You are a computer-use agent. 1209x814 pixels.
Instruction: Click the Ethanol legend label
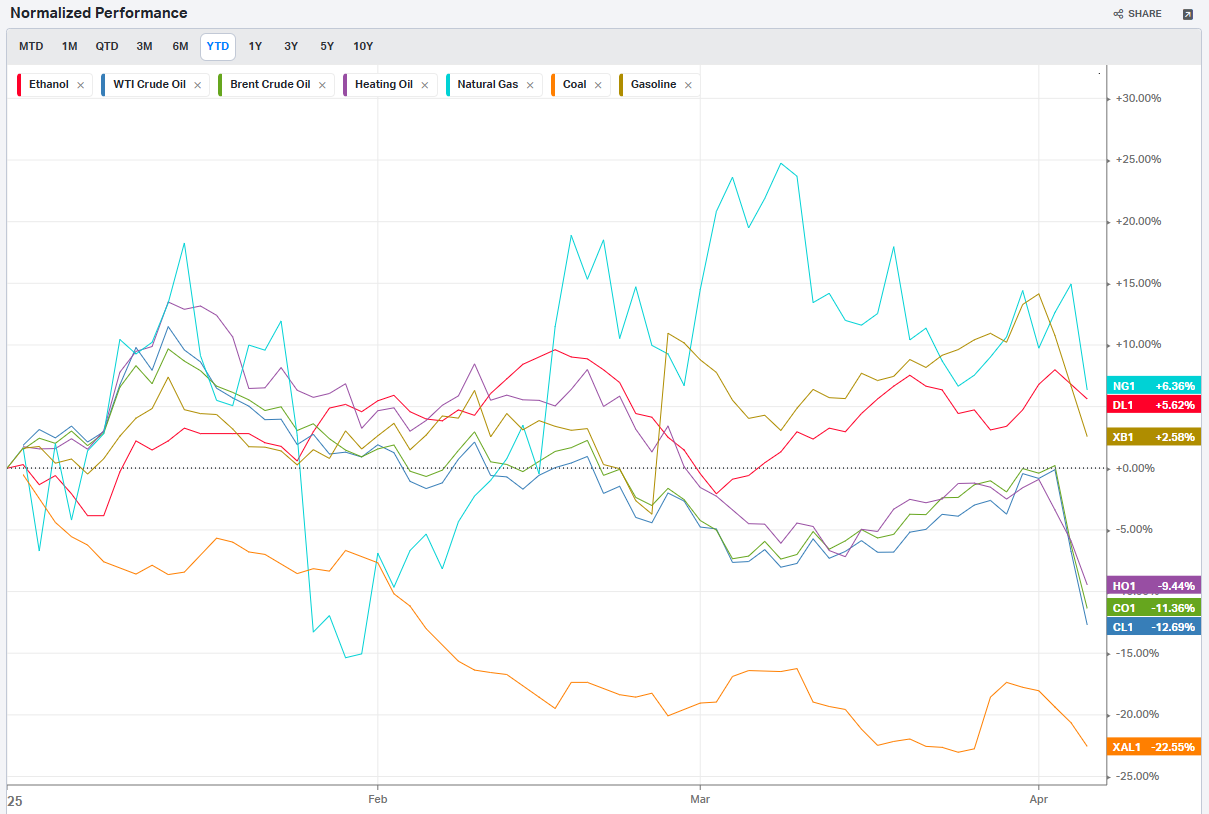click(49, 85)
